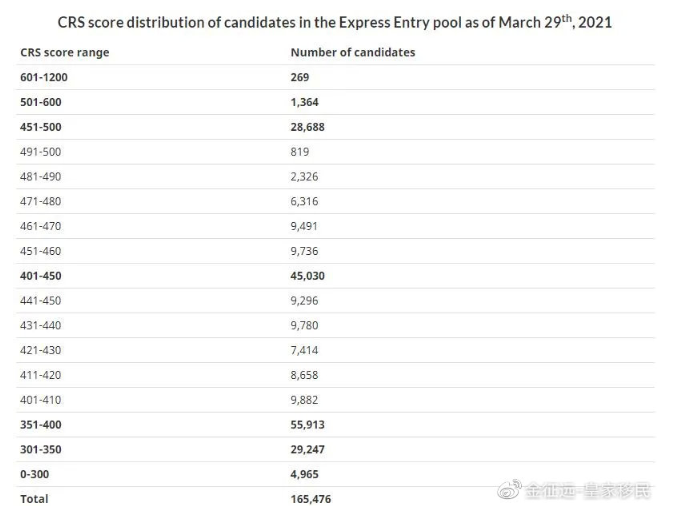Click the Weibo logo watermark icon
Viewport: 688px width, 506px height.
[509, 489]
